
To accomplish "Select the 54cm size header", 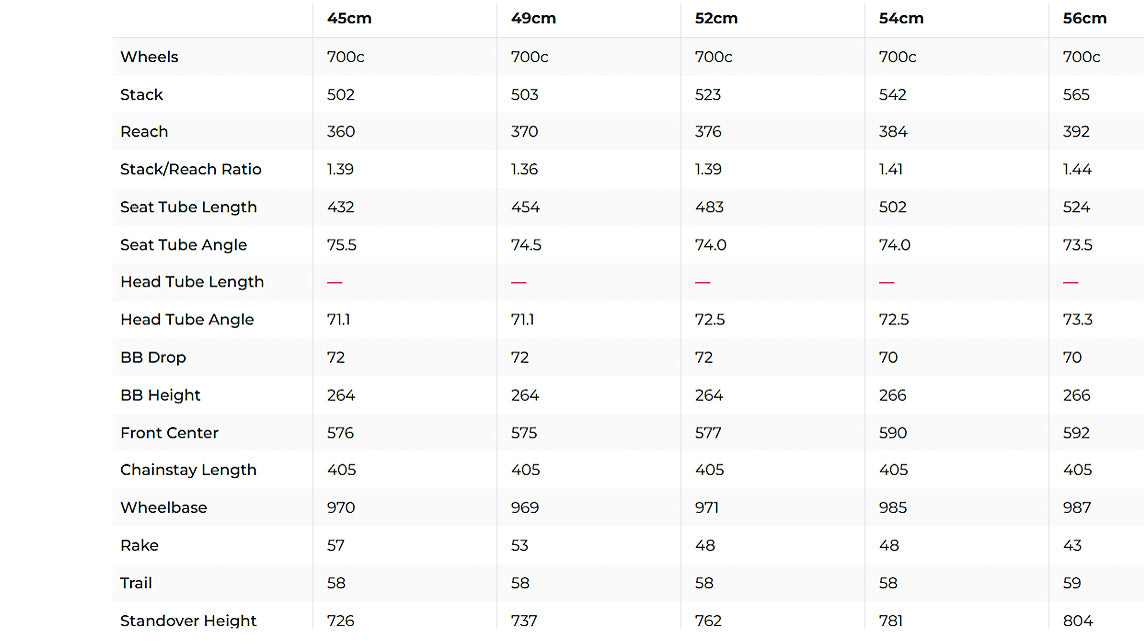I will pos(901,19).
